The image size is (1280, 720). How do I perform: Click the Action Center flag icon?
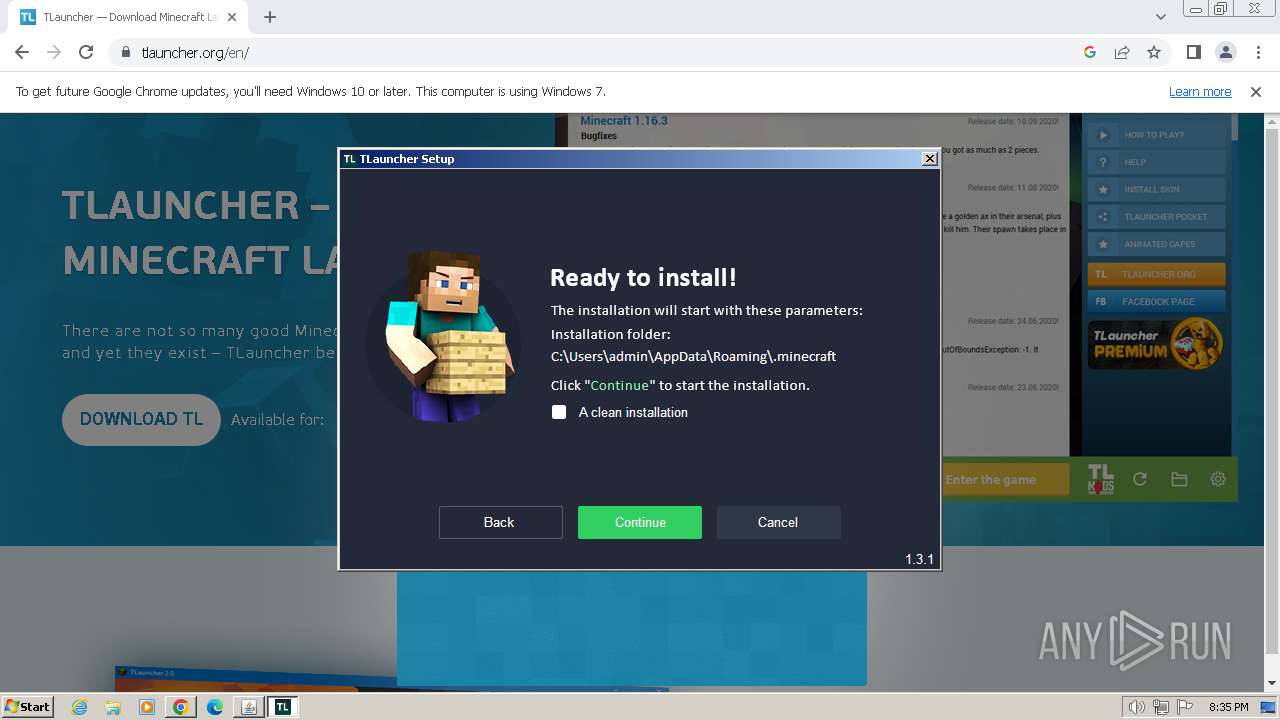(x=1184, y=707)
